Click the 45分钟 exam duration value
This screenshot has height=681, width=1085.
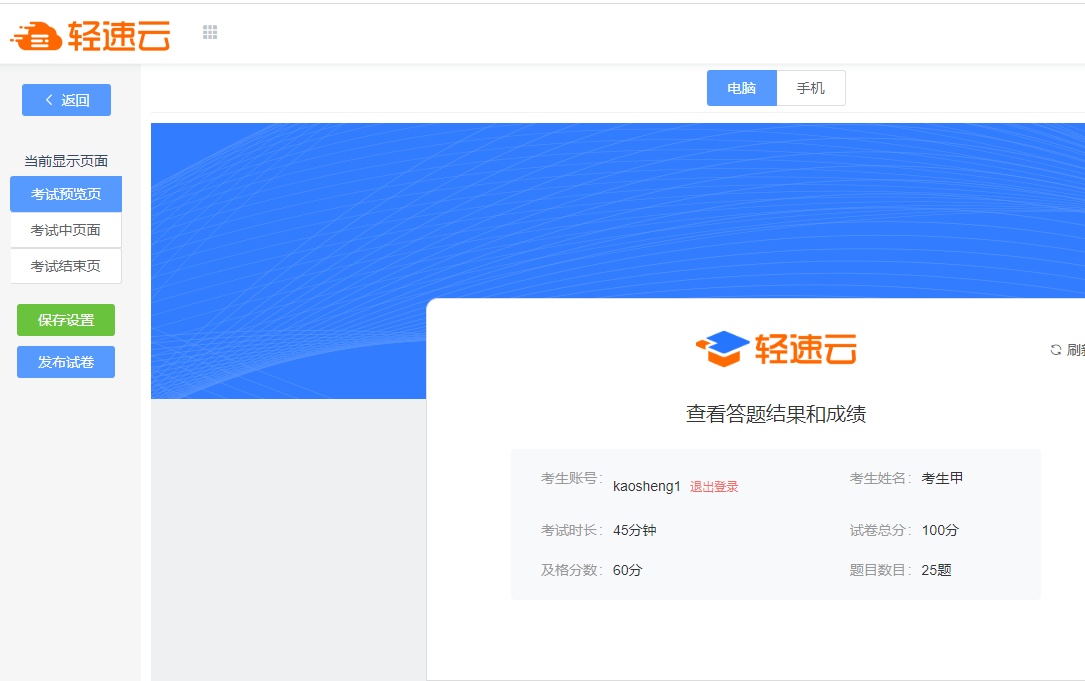coord(634,530)
